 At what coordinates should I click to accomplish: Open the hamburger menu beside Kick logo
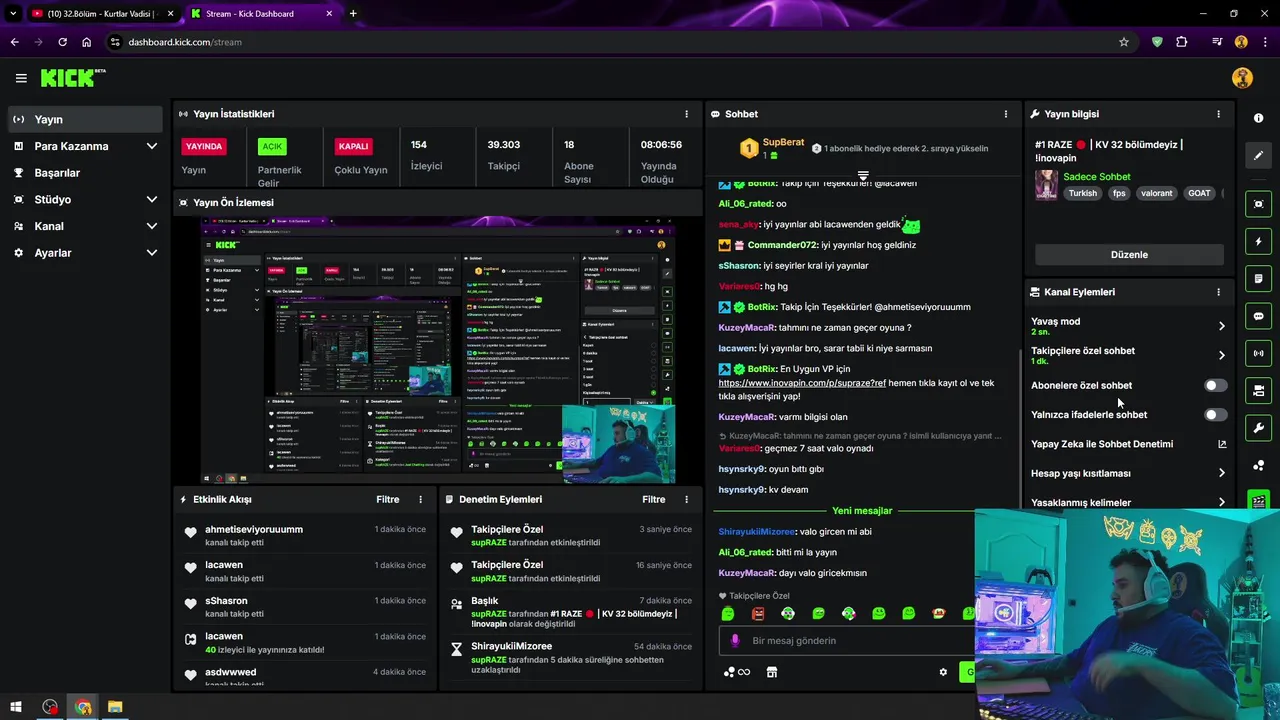click(x=21, y=78)
